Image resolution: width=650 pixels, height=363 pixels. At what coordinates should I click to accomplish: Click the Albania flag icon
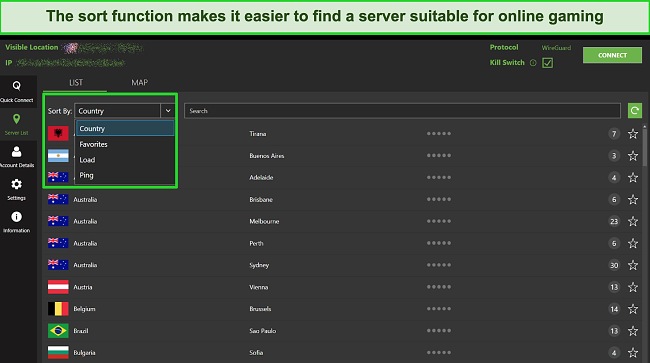tap(58, 133)
